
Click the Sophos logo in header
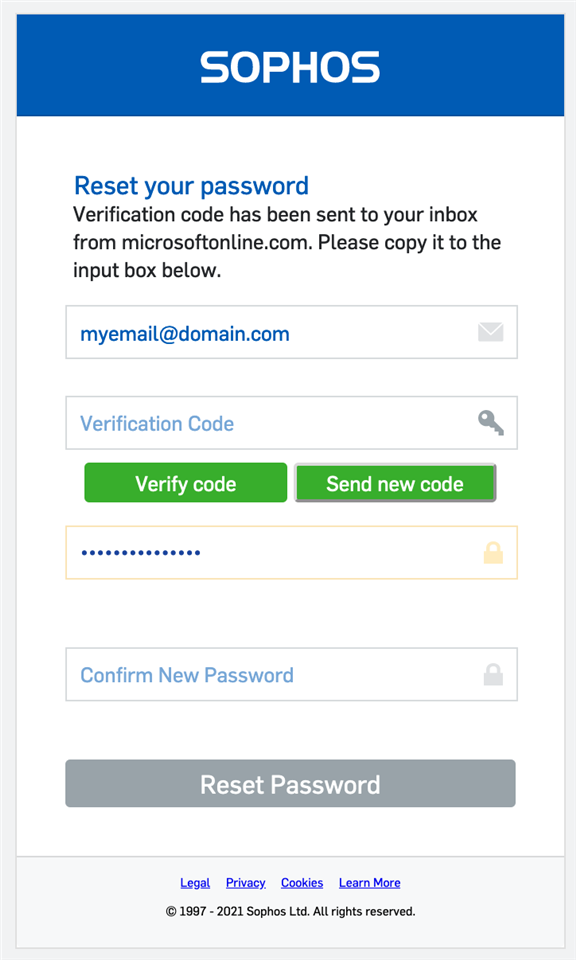point(290,67)
